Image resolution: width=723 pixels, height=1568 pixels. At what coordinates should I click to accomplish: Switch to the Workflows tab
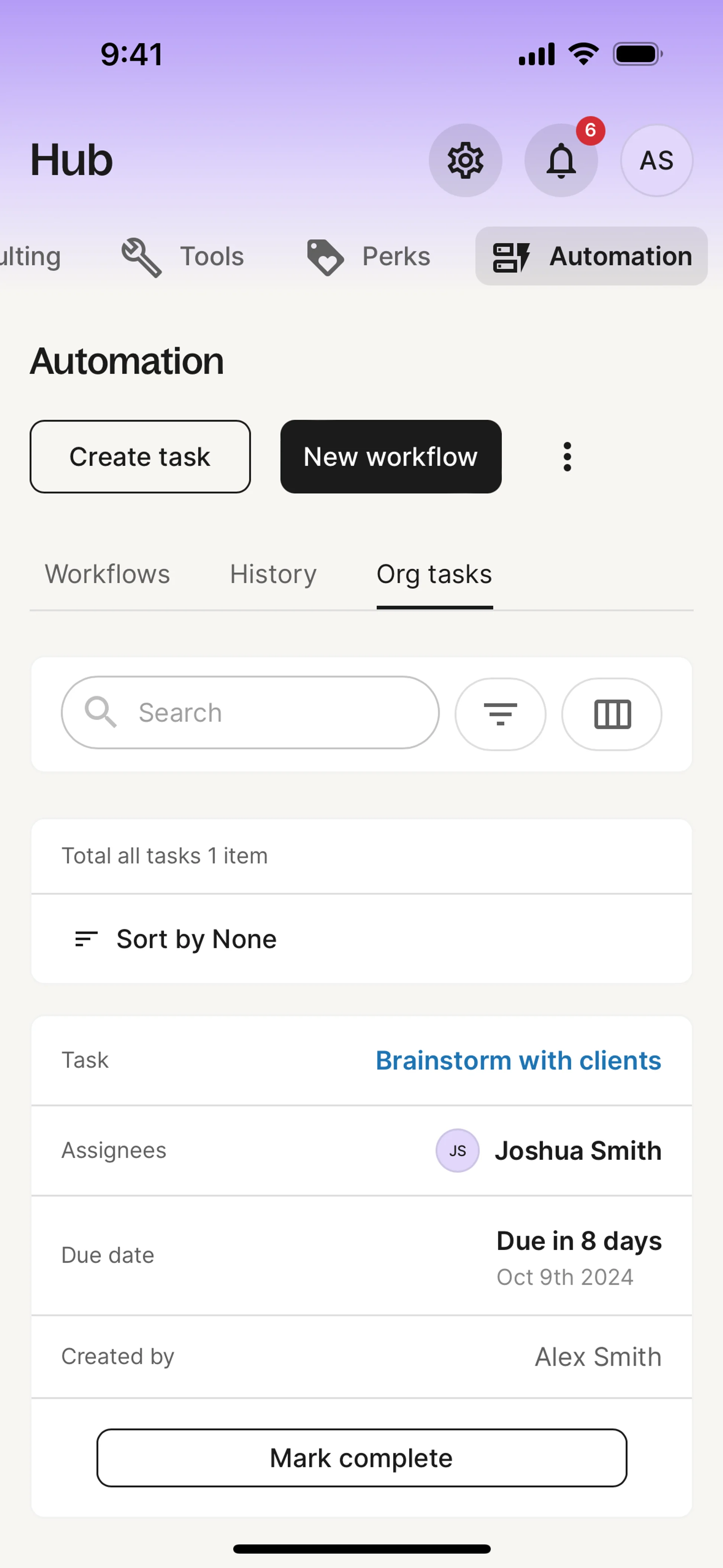107,574
